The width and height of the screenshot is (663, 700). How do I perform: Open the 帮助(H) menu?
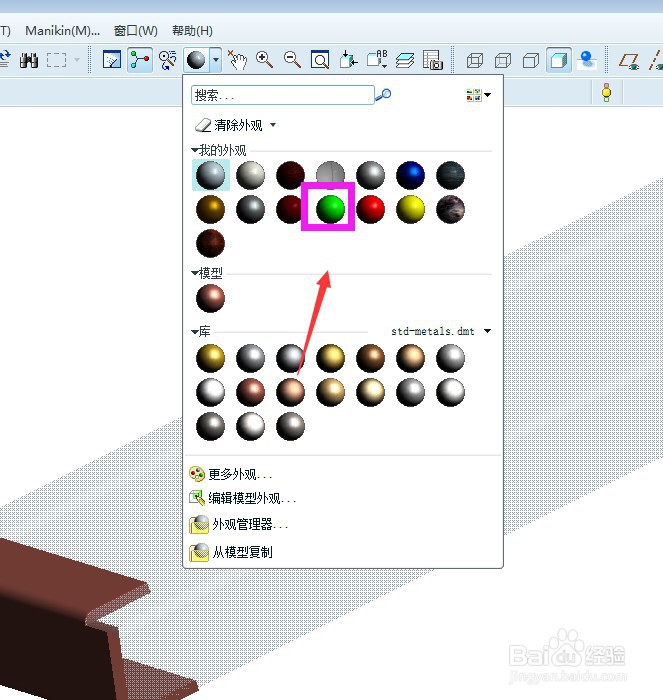(192, 31)
